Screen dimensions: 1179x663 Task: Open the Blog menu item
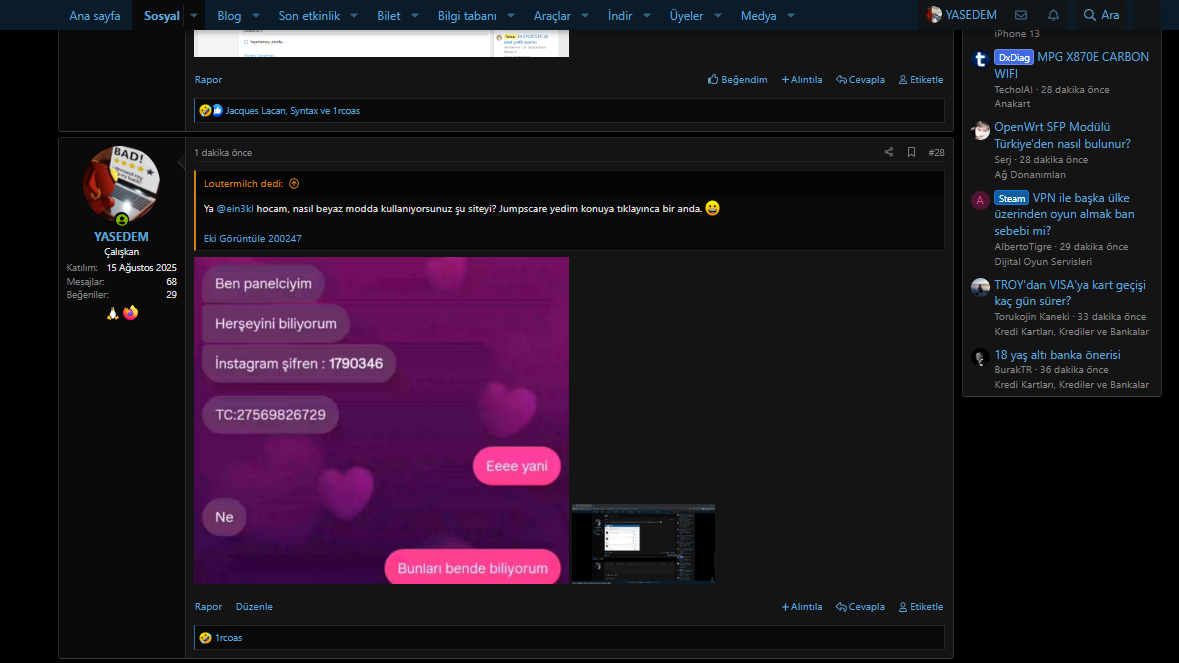click(229, 15)
